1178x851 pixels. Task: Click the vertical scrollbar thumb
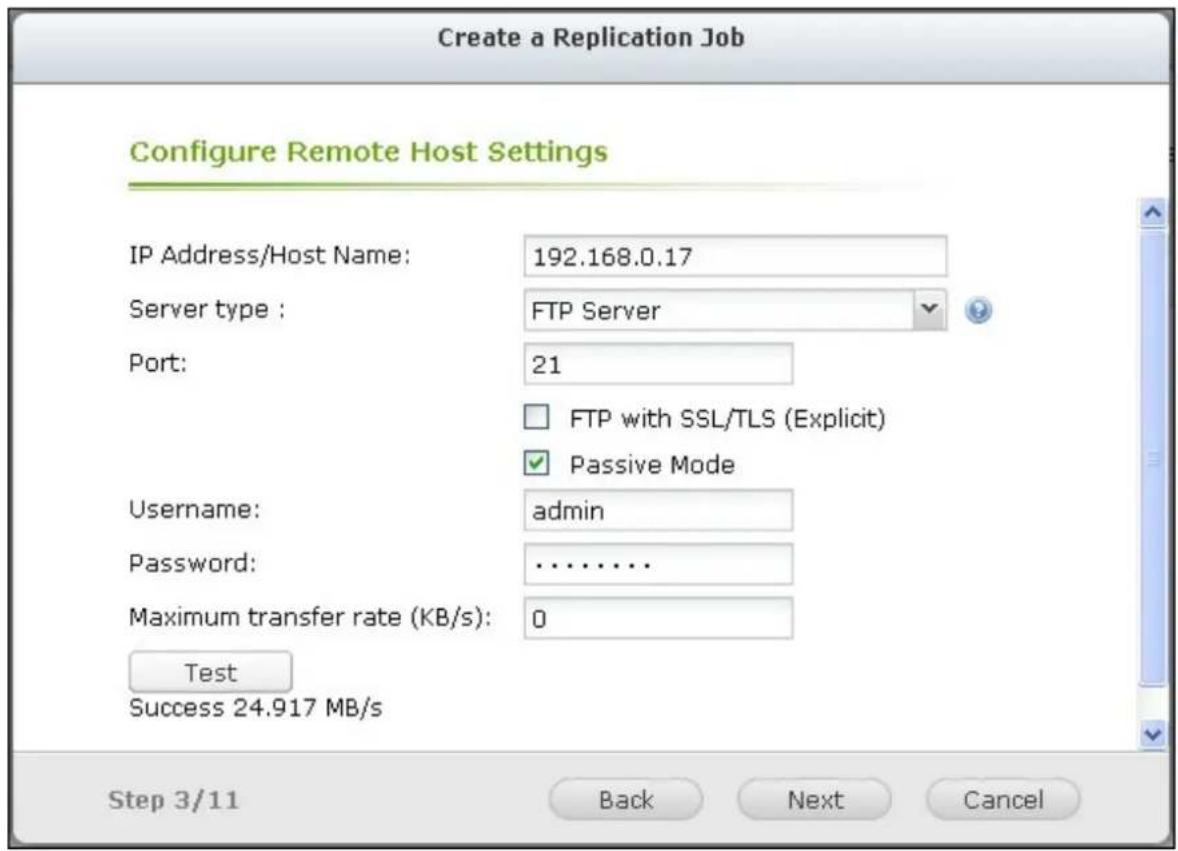coord(1152,458)
